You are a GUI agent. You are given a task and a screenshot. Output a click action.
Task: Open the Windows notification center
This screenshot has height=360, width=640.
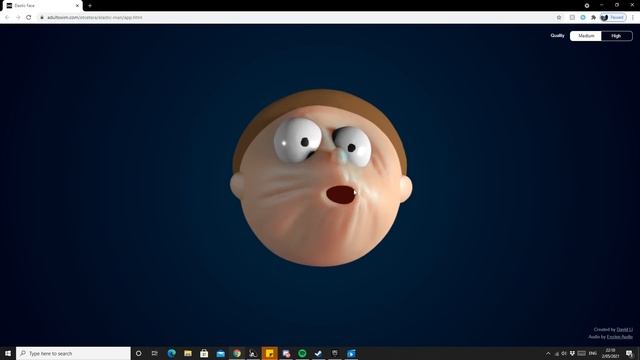pos(629,353)
